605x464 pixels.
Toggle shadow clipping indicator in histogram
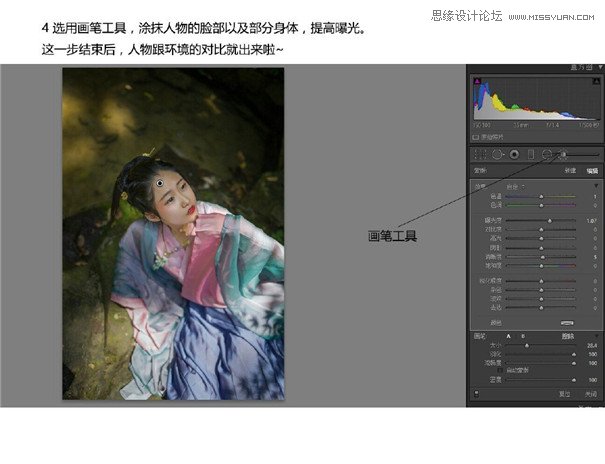tap(477, 81)
